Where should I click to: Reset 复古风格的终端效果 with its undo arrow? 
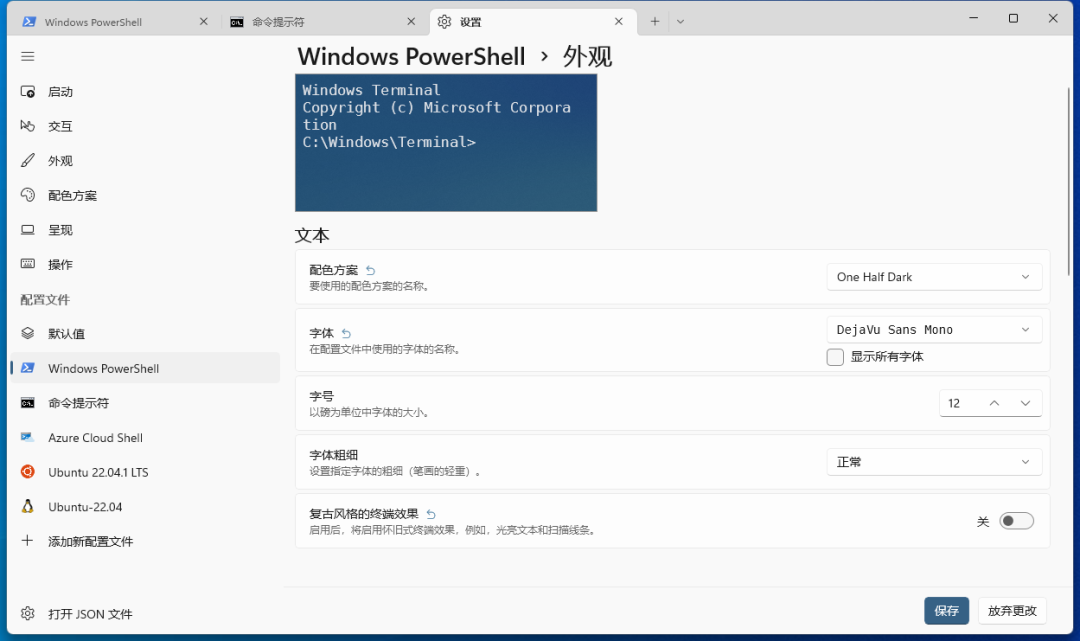point(431,514)
